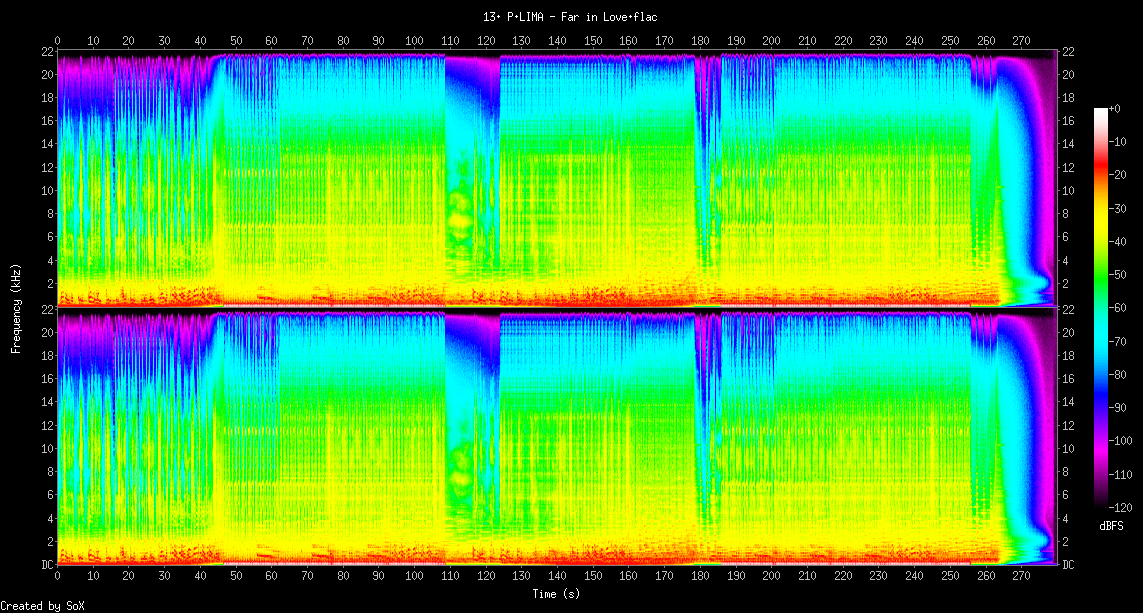Click the -60 mark on the color scale
Screen dimensions: 1143x613
[x=1123, y=309]
